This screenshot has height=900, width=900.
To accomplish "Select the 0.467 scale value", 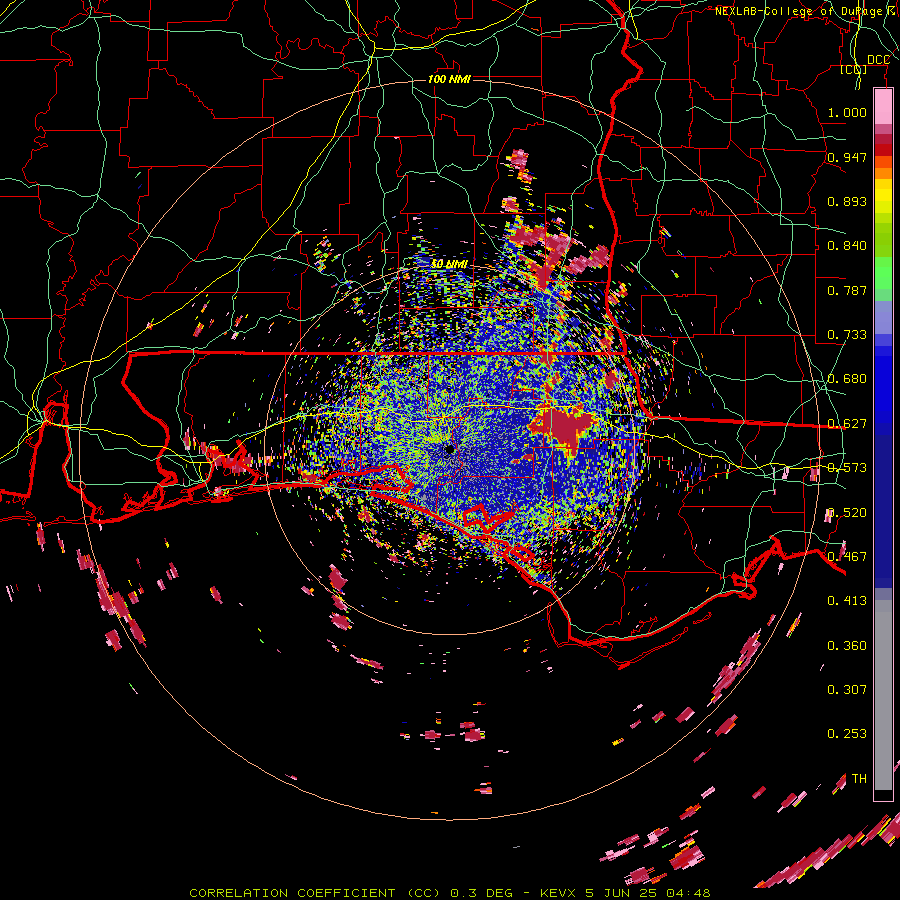I will (x=847, y=556).
